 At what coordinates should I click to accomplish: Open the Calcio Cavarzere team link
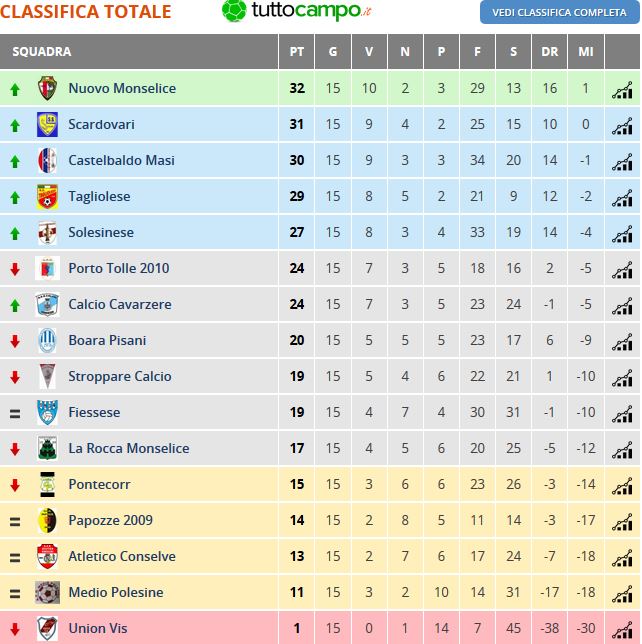[120, 304]
